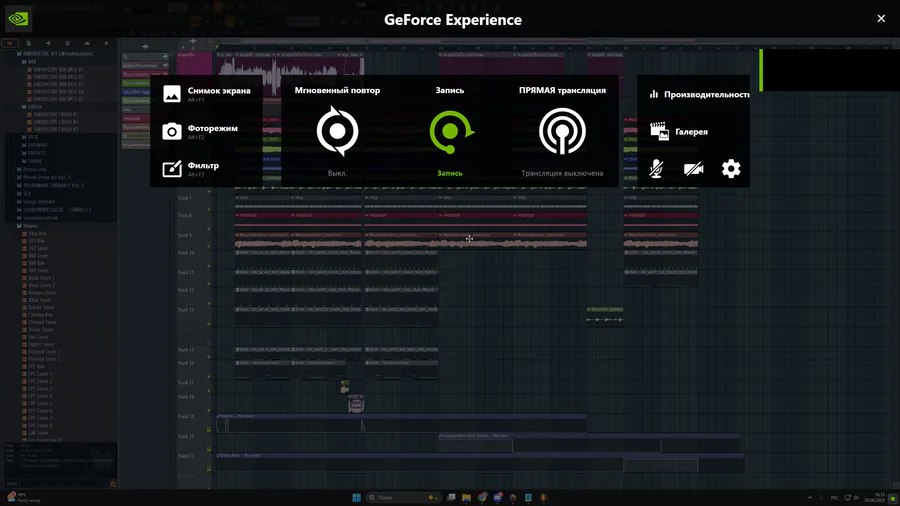Viewport: 900px width, 506px height.
Task: Click the NVIDIA logo in the overlay header
Action: [18, 19]
